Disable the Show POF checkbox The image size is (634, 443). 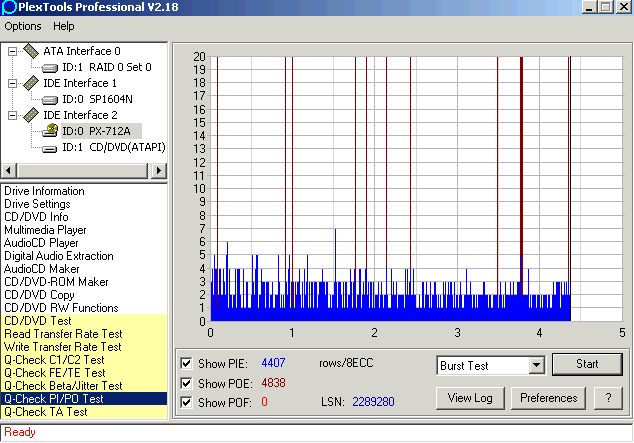tap(186, 402)
